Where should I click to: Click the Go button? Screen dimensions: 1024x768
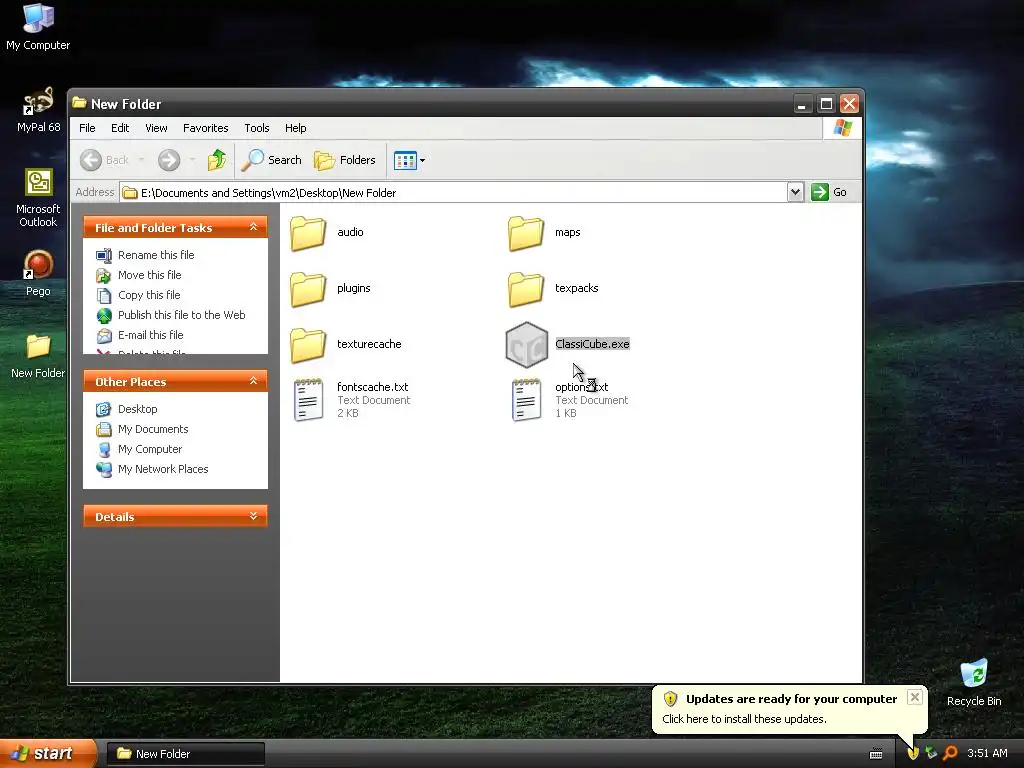pyautogui.click(x=829, y=193)
